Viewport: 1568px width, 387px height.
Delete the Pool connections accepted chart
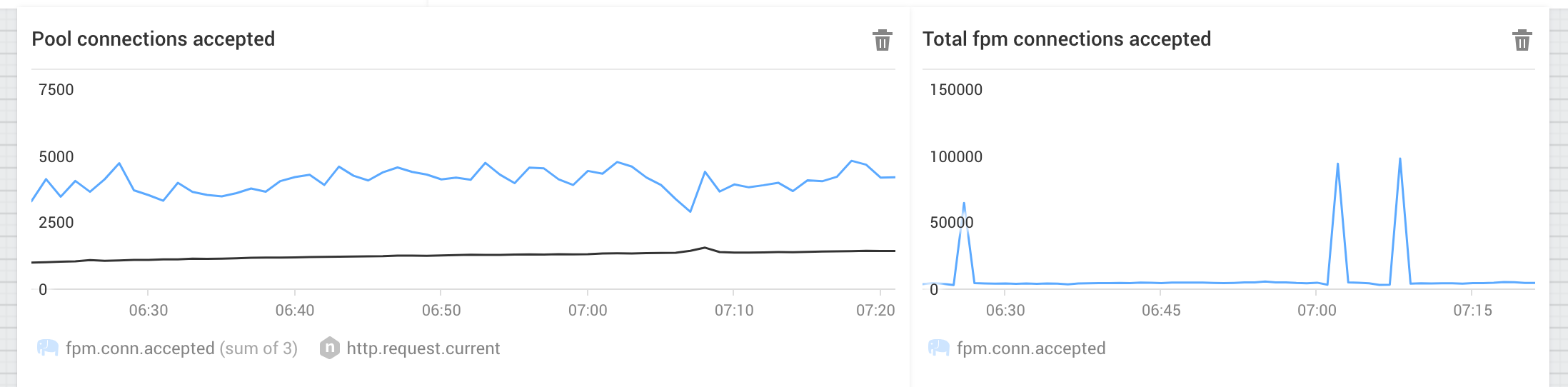tap(883, 40)
